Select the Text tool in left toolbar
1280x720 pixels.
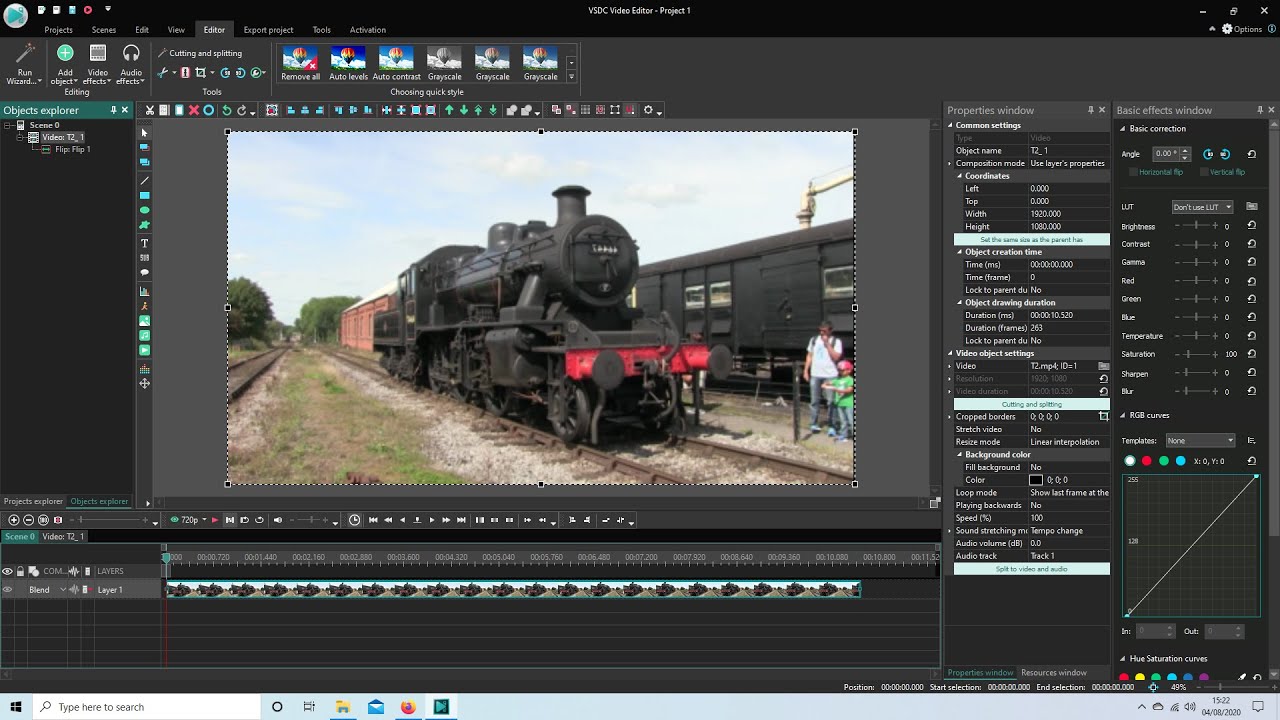point(145,243)
